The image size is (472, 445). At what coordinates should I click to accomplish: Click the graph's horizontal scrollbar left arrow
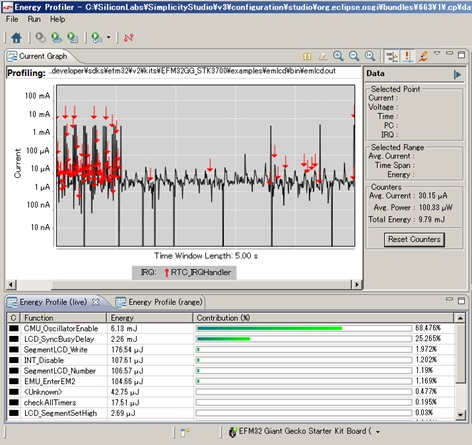[11, 284]
